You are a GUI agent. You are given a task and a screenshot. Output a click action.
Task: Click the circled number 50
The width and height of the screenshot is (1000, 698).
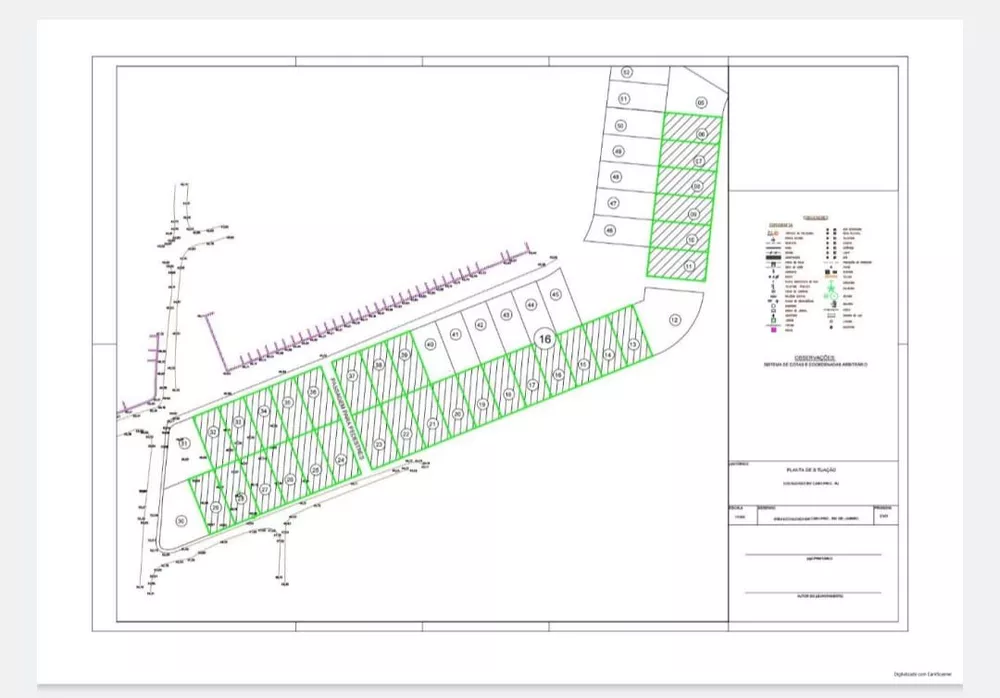[621, 126]
